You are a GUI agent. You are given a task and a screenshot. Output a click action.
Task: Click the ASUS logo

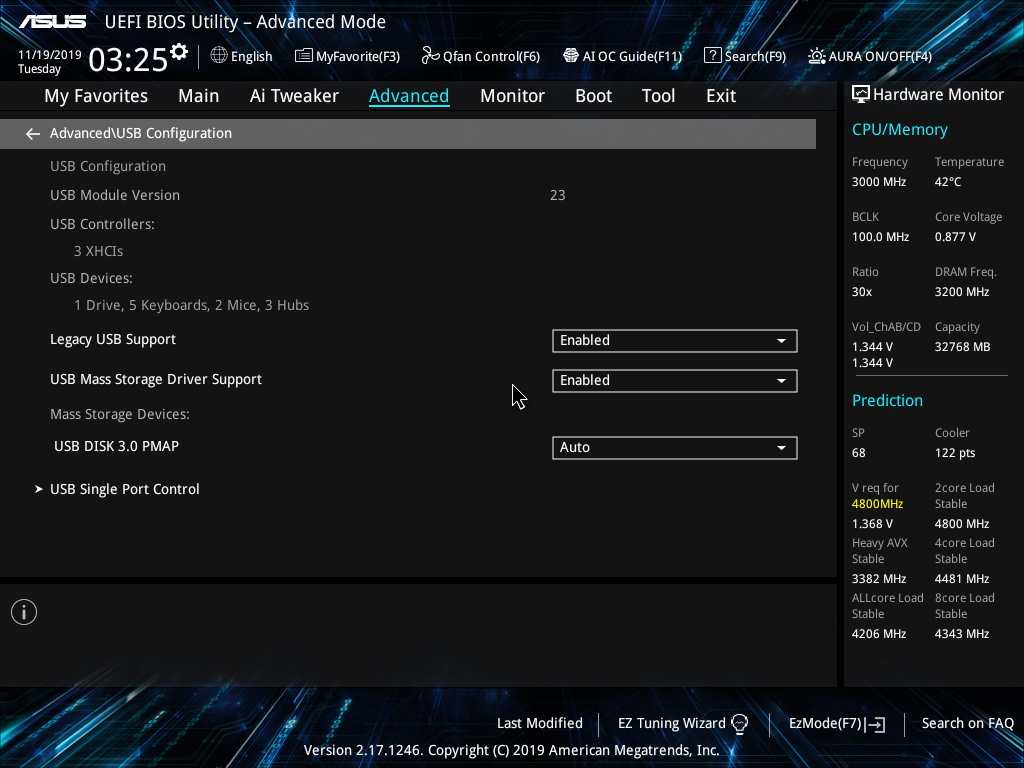[x=53, y=22]
